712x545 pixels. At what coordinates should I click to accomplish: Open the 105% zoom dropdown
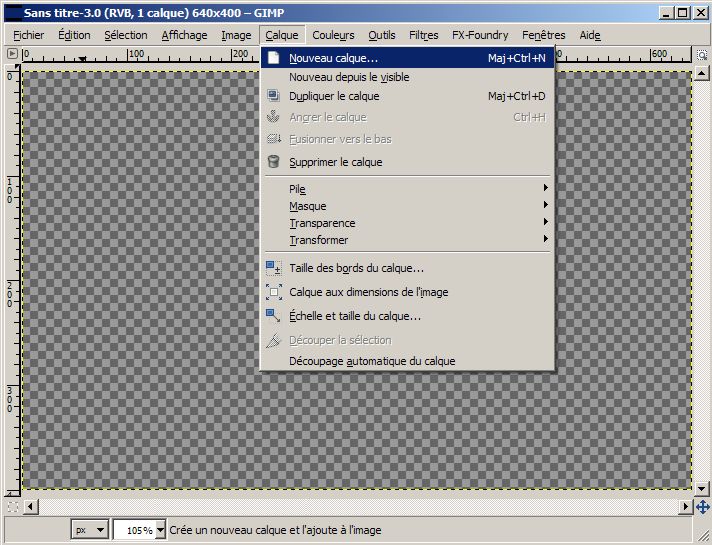[x=138, y=530]
